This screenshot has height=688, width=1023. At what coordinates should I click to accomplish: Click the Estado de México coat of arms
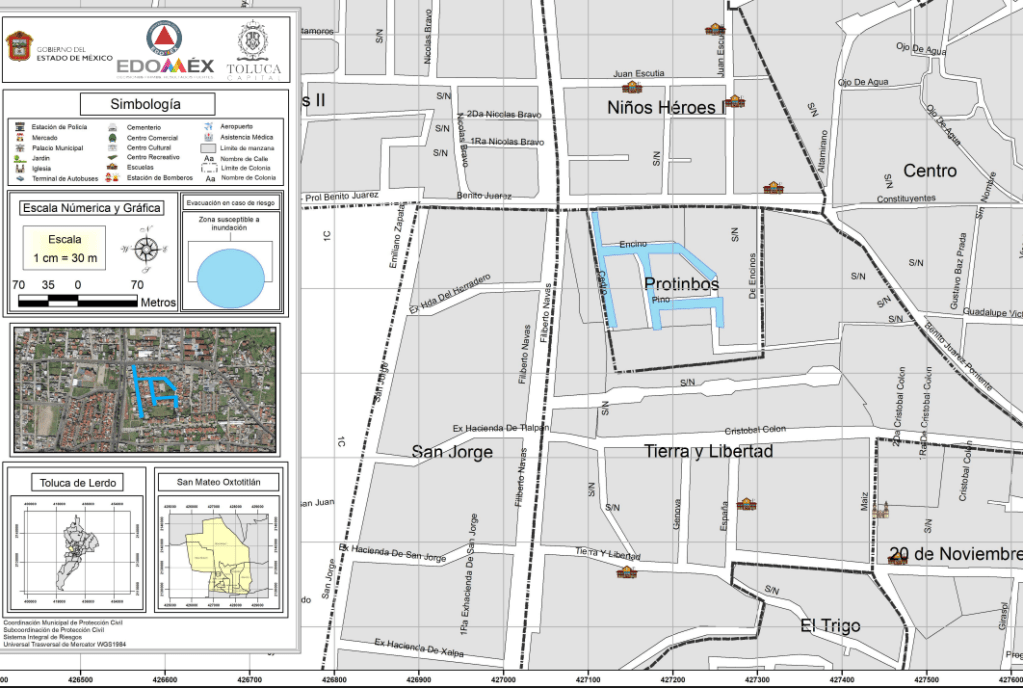19,46
